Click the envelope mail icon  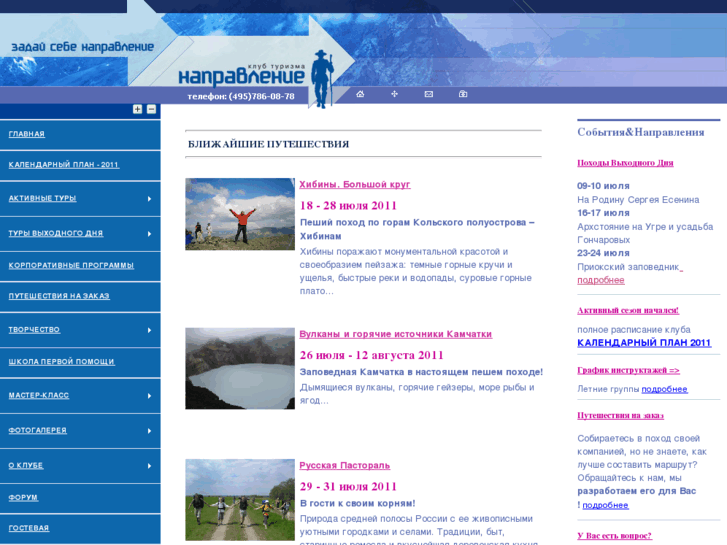click(429, 94)
